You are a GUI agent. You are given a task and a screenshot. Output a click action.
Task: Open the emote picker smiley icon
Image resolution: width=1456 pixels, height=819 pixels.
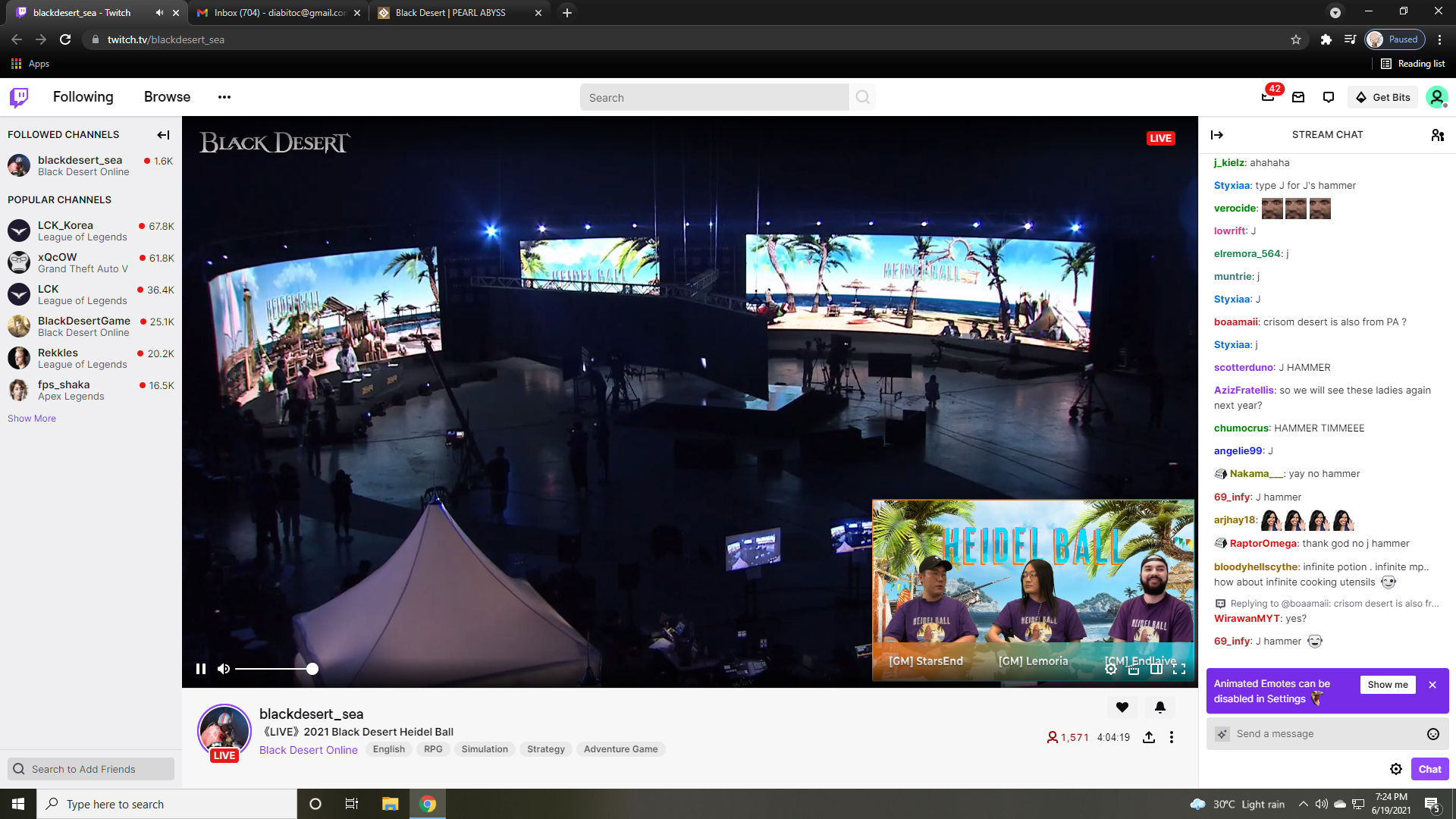[x=1433, y=734]
